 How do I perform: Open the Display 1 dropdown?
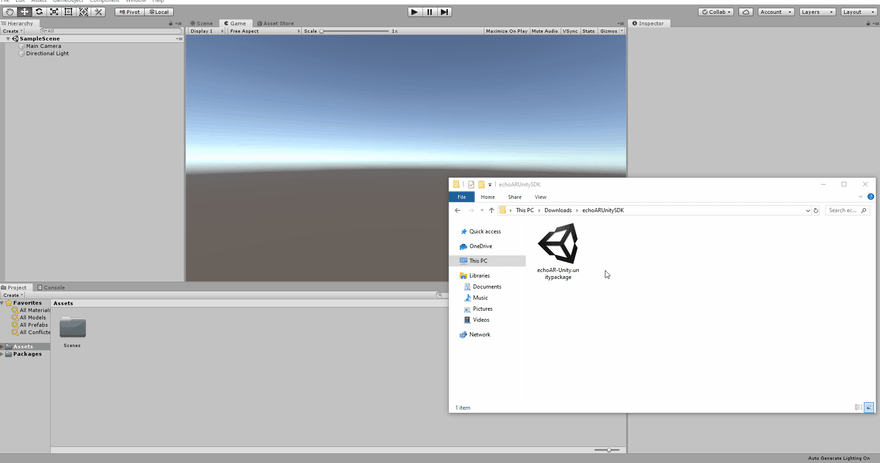pos(206,31)
